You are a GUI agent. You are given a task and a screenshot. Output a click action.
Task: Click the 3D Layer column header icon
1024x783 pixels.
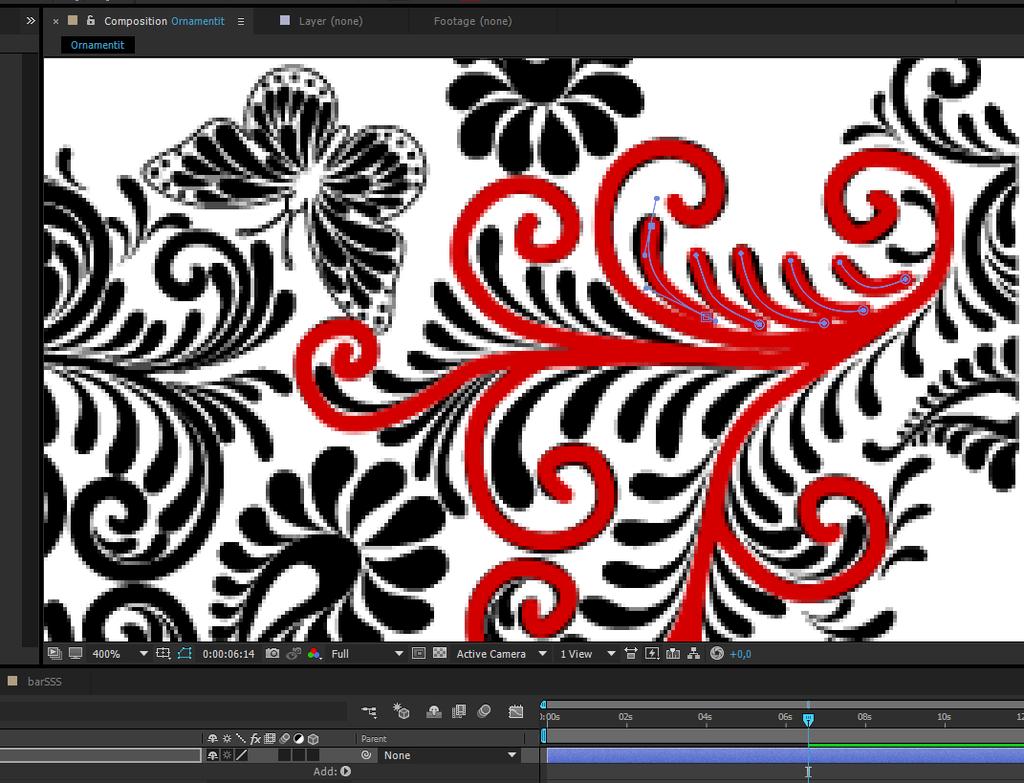(x=313, y=739)
